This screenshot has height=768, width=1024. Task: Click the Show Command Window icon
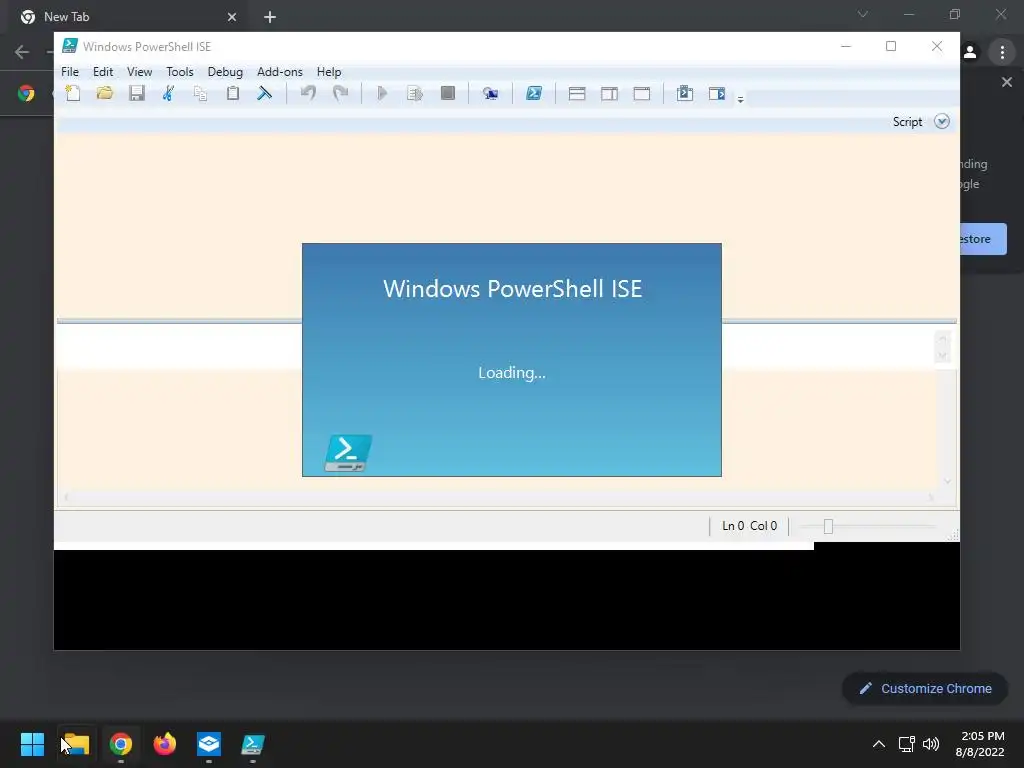click(684, 93)
